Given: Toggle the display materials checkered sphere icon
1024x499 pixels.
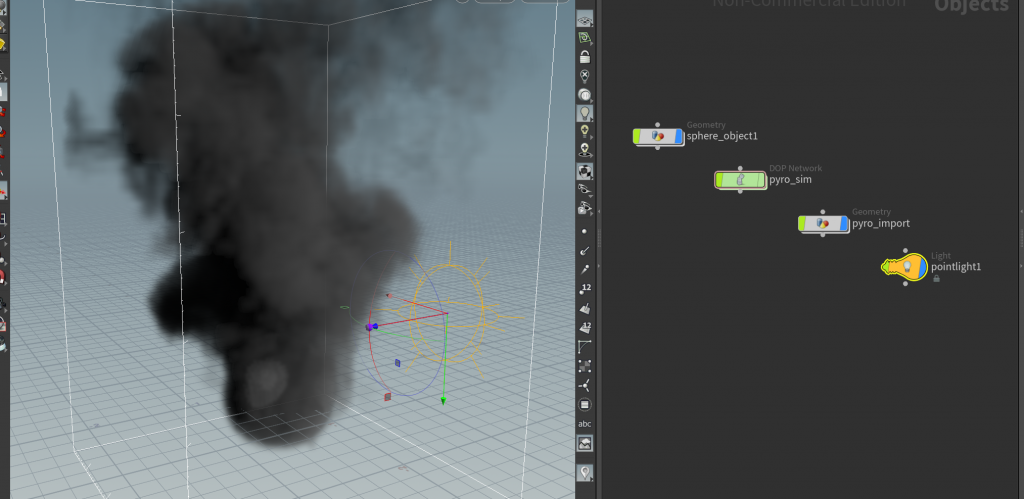Looking at the screenshot, I should click(x=584, y=171).
